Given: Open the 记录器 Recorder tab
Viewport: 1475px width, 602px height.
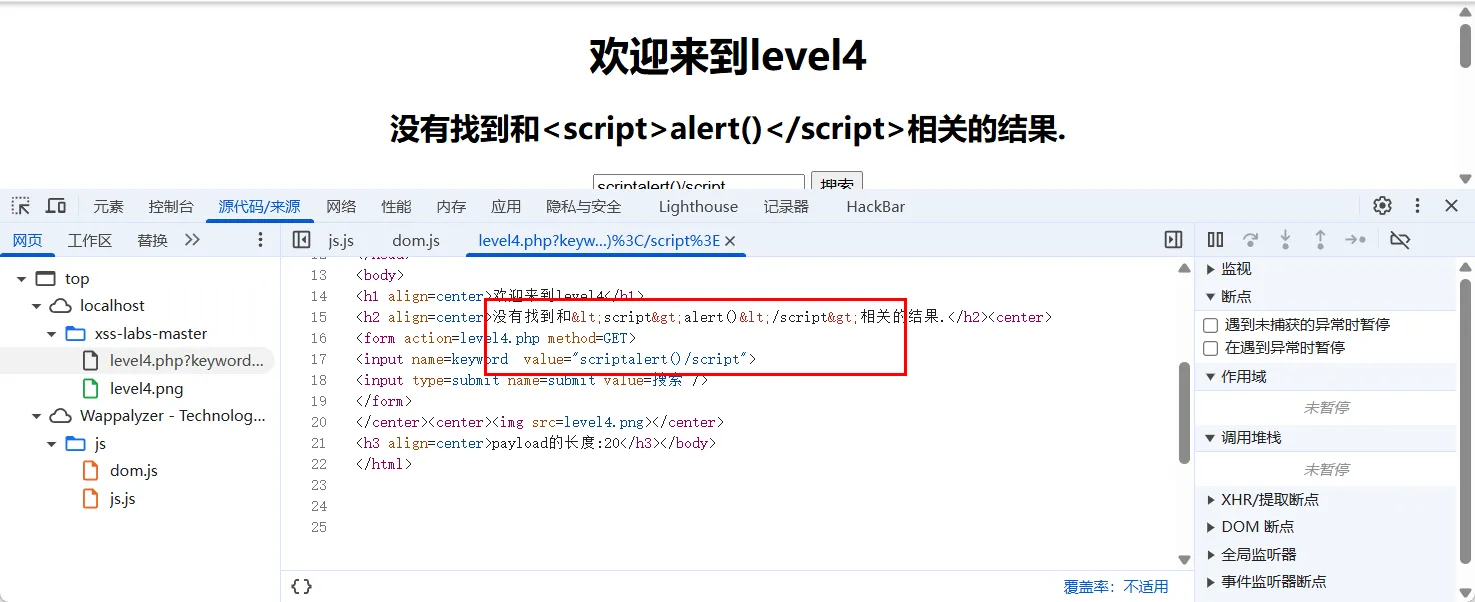Looking at the screenshot, I should pyautogui.click(x=786, y=207).
